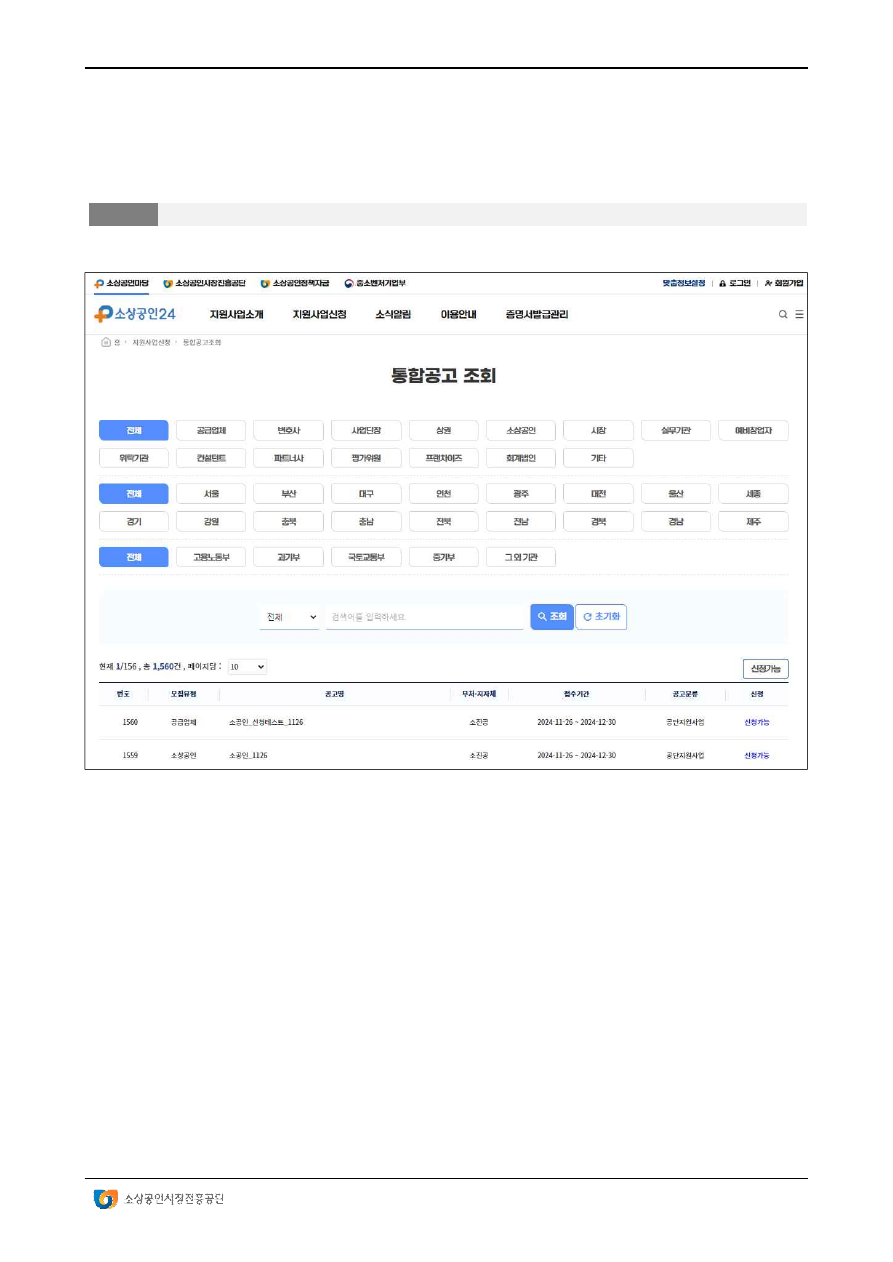Click the home icon in breadcrumb
This screenshot has height=1262, width=893.
coord(105,342)
